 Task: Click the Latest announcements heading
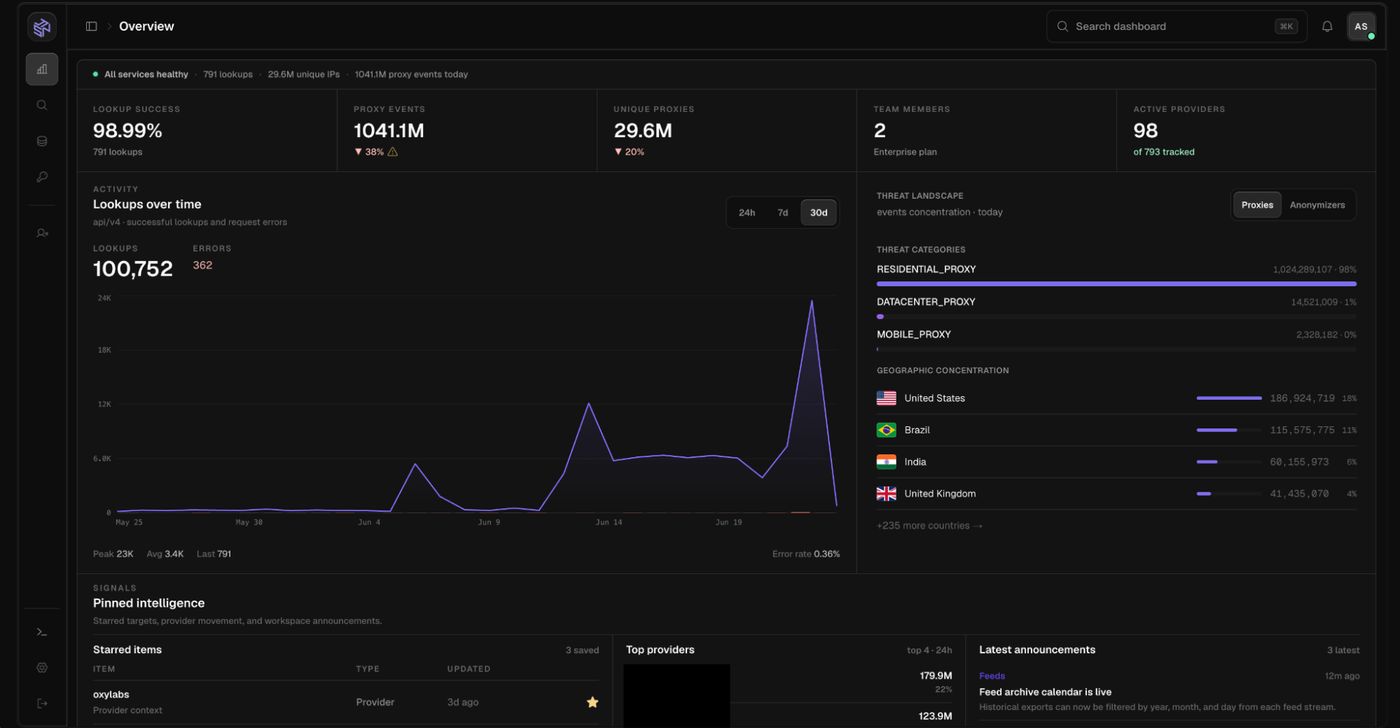1037,650
